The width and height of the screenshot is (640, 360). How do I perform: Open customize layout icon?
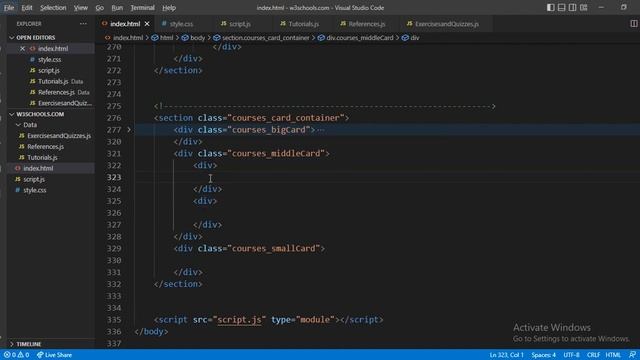(x=584, y=7)
